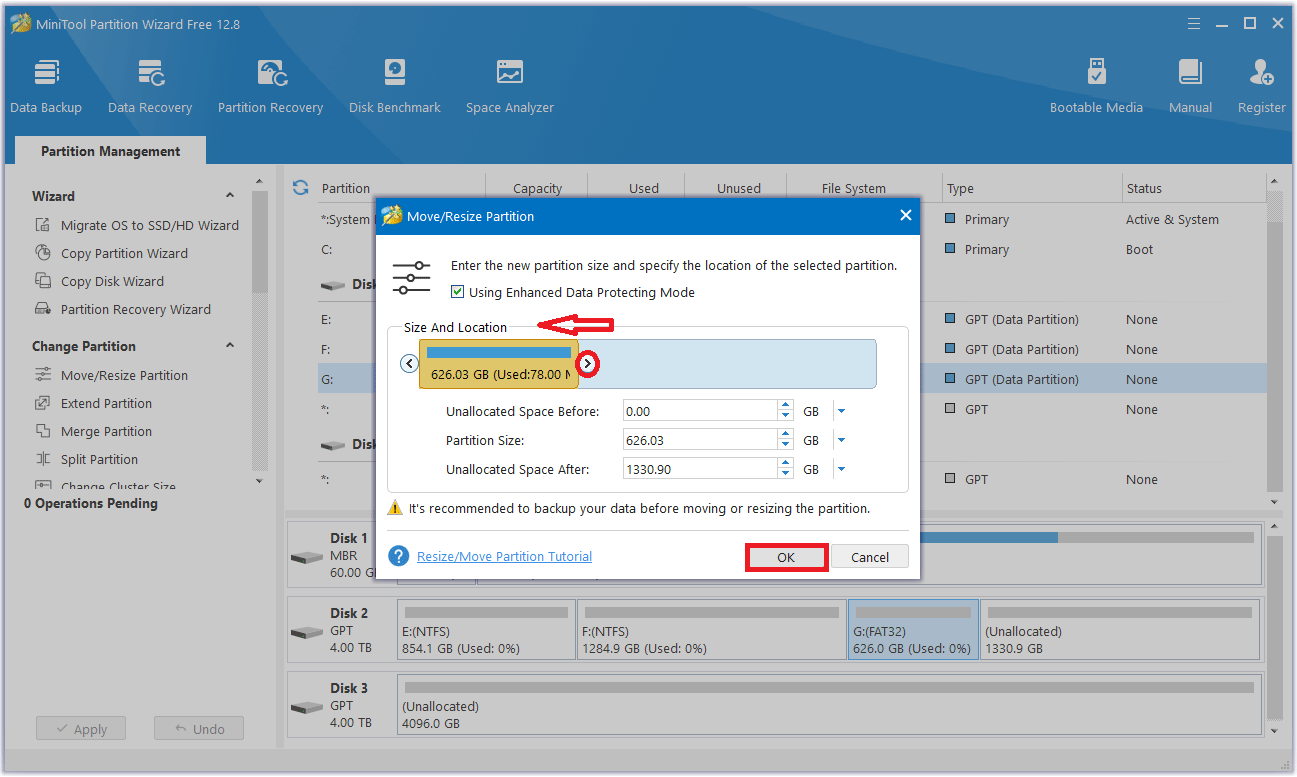Click the Partition Size field
Image resolution: width=1297 pixels, height=777 pixels.
[x=700, y=440]
